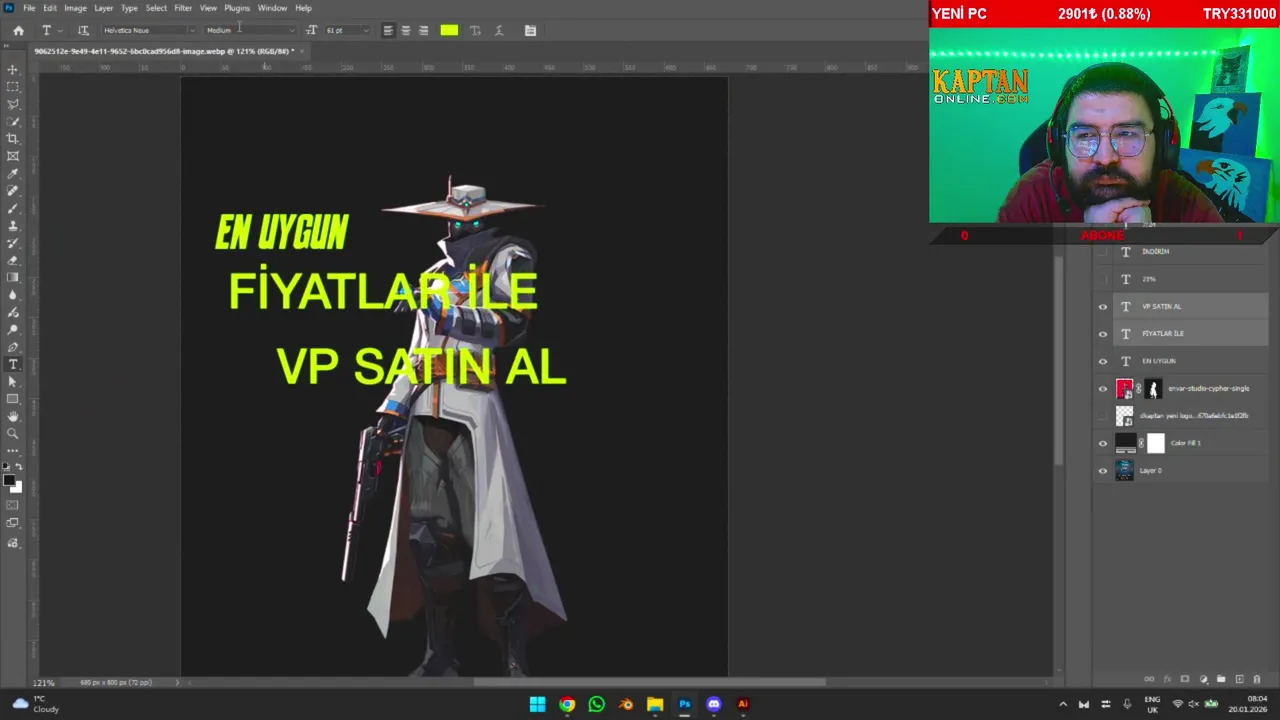Screen dimensions: 1280x720
Task: Open Windows Start menu
Action: coord(537,704)
